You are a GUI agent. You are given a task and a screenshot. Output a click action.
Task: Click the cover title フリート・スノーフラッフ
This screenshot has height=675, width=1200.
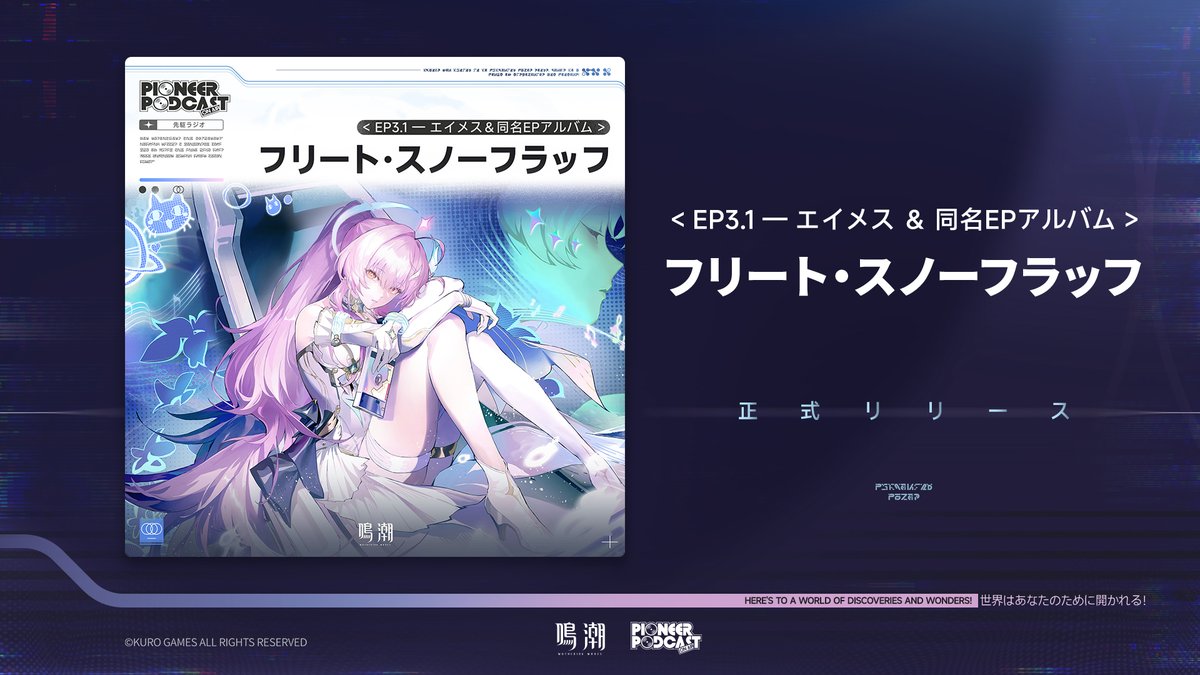[436, 160]
